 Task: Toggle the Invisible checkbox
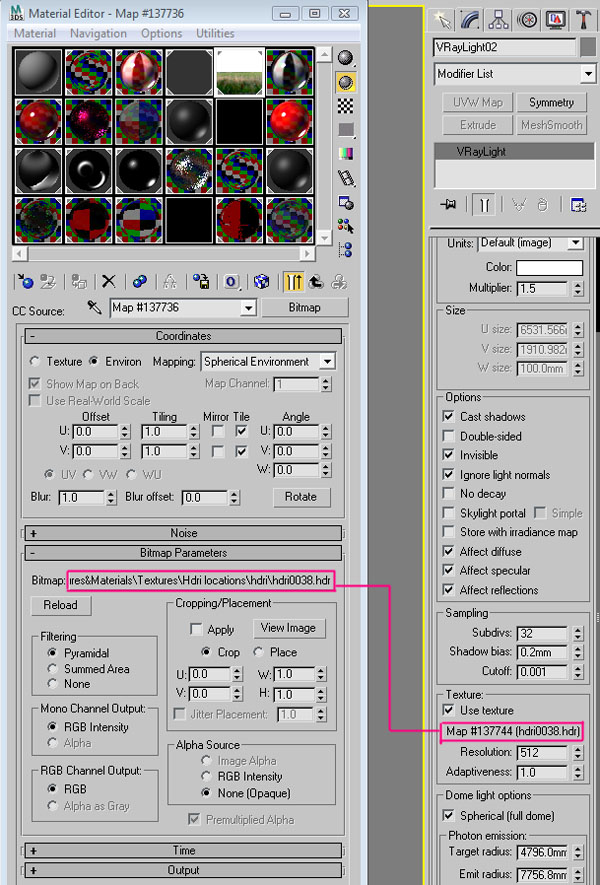pyautogui.click(x=449, y=455)
